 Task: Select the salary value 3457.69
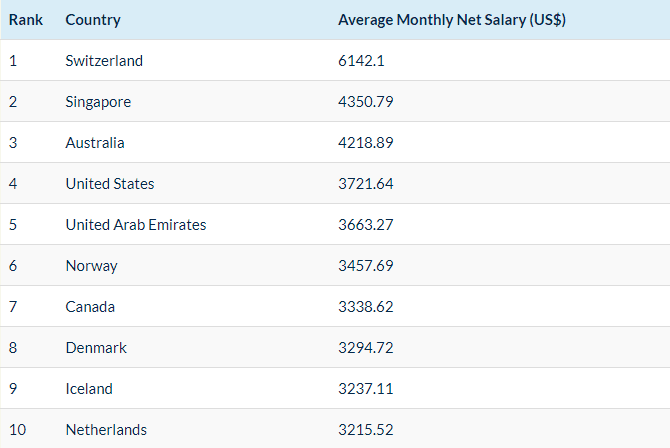366,266
